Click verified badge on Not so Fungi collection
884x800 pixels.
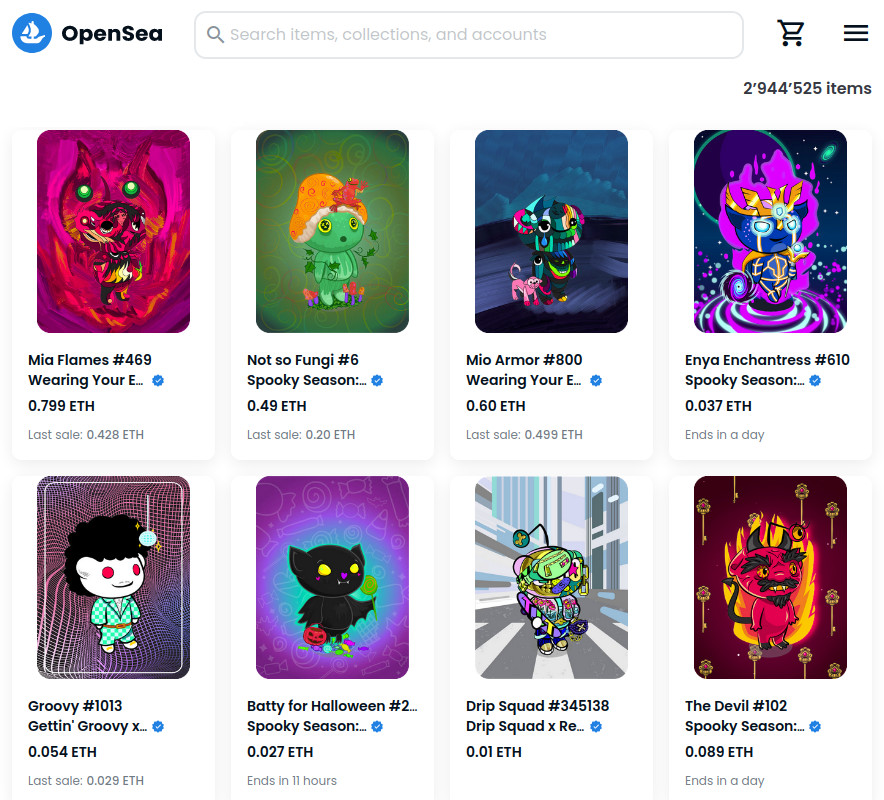[377, 381]
